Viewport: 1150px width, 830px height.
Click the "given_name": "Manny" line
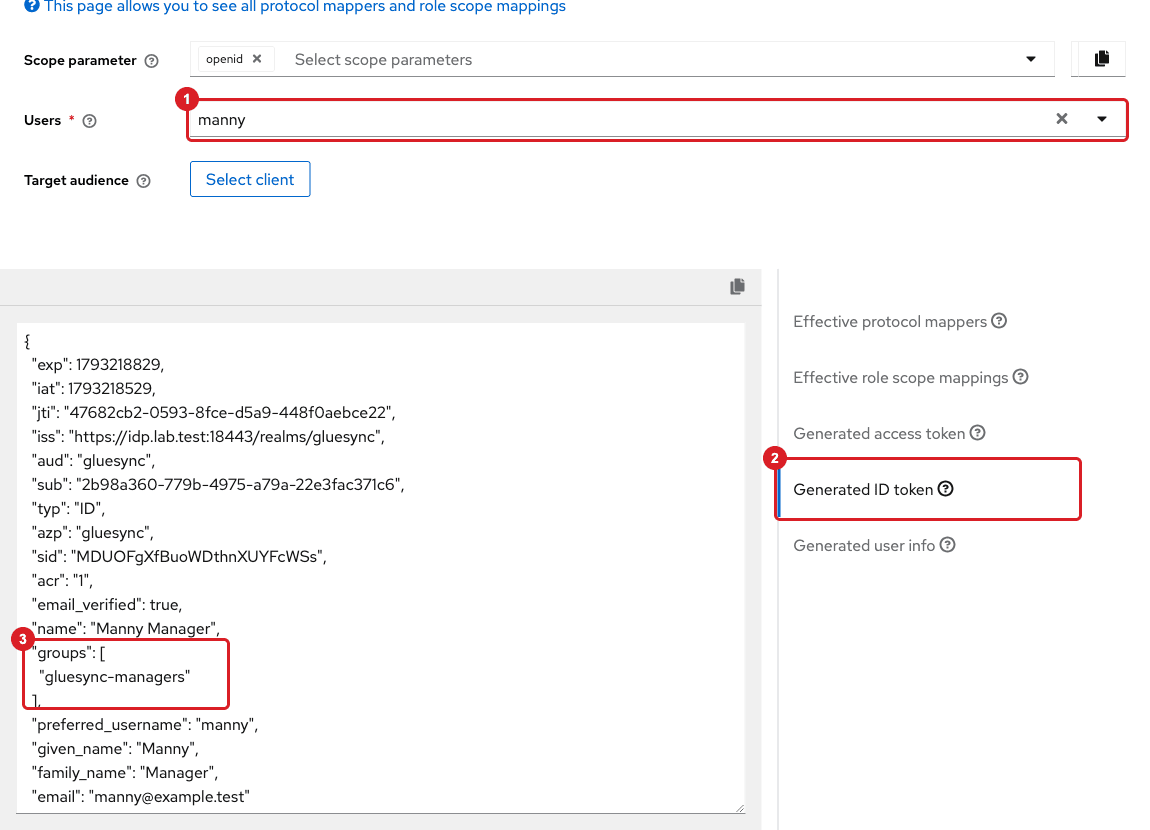click(115, 749)
